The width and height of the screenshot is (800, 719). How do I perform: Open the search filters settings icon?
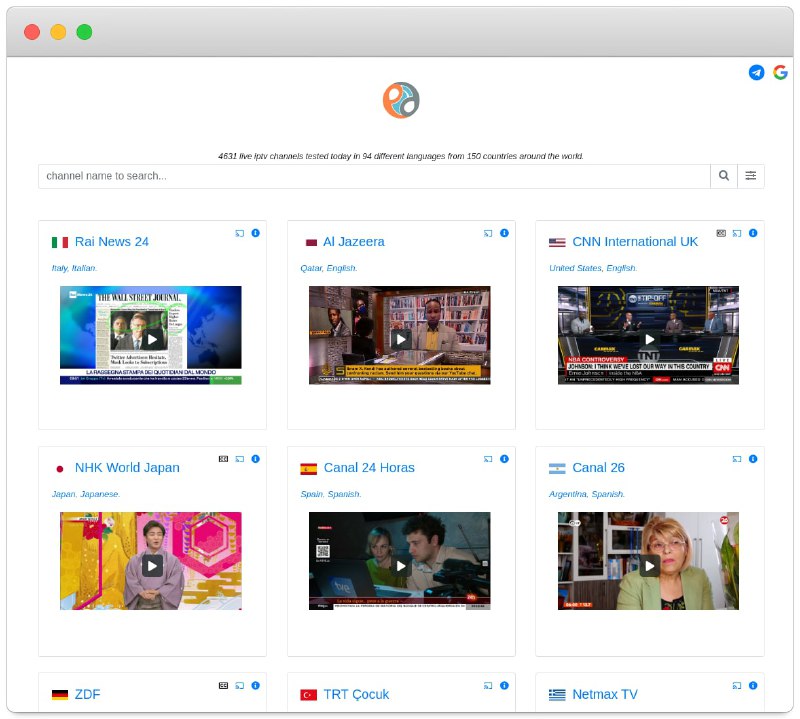click(x=751, y=176)
